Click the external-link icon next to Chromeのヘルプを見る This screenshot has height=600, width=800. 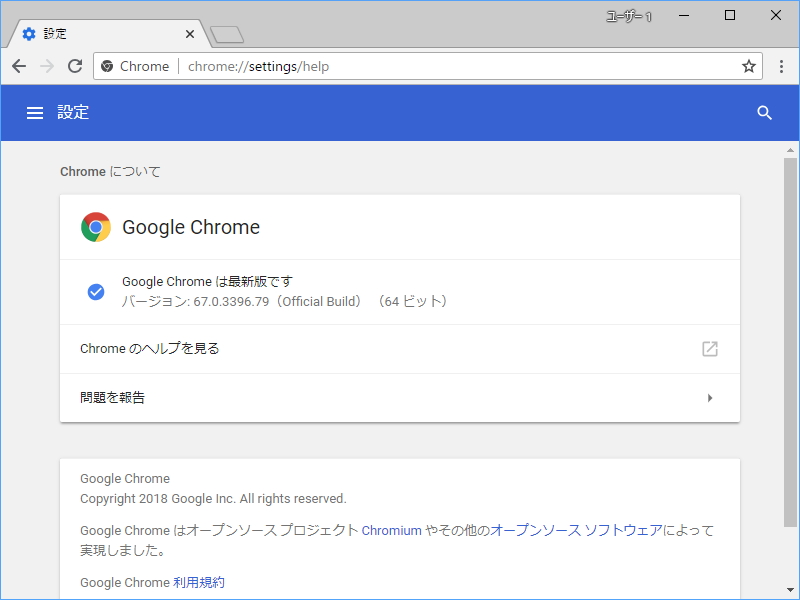pos(710,349)
